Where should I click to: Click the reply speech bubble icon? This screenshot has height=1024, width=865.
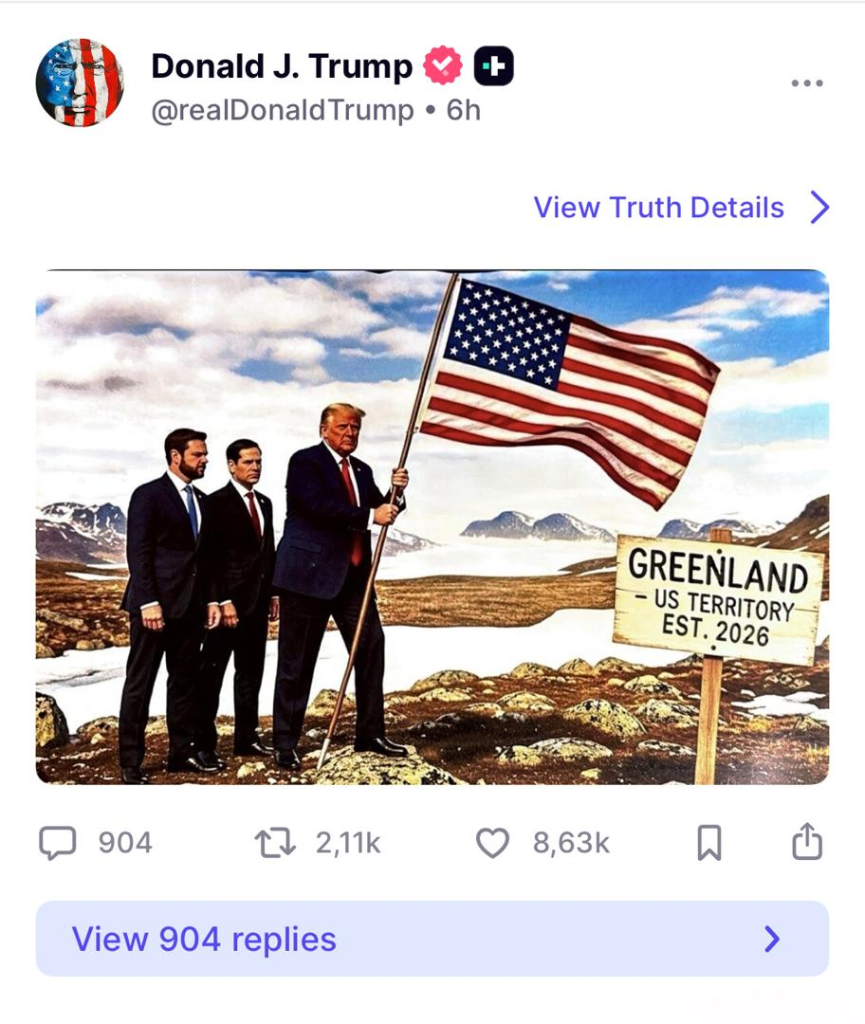[57, 842]
